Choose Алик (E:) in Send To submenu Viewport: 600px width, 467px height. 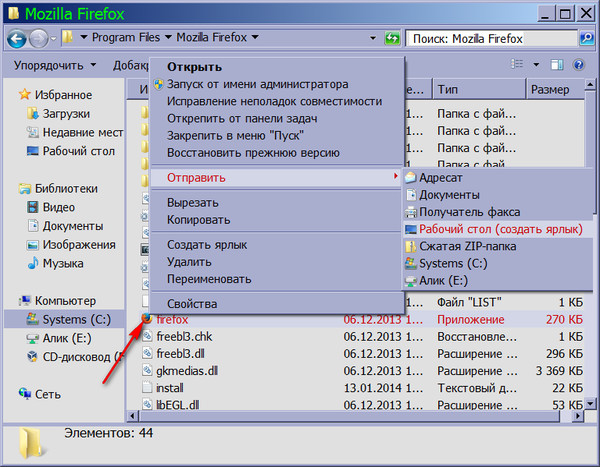coord(498,281)
